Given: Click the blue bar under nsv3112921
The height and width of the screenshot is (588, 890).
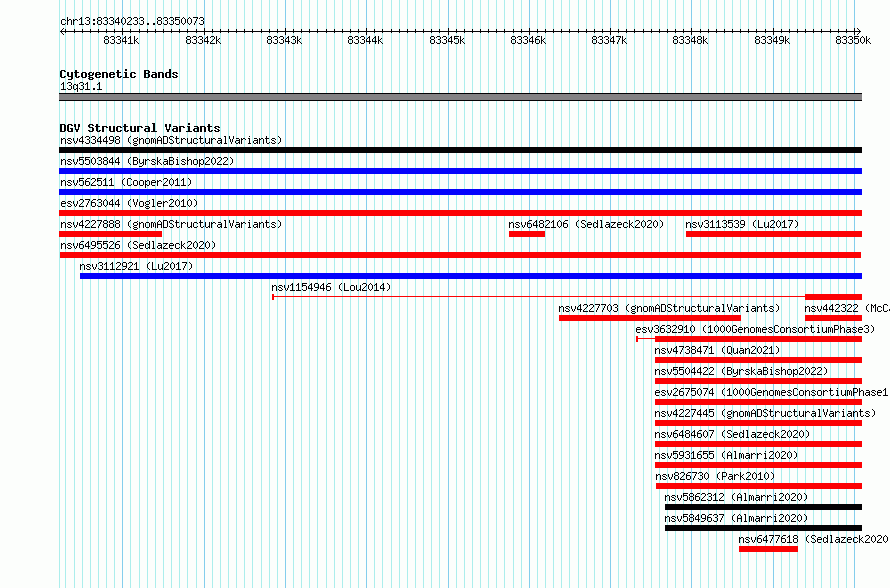Looking at the screenshot, I should 471,276.
